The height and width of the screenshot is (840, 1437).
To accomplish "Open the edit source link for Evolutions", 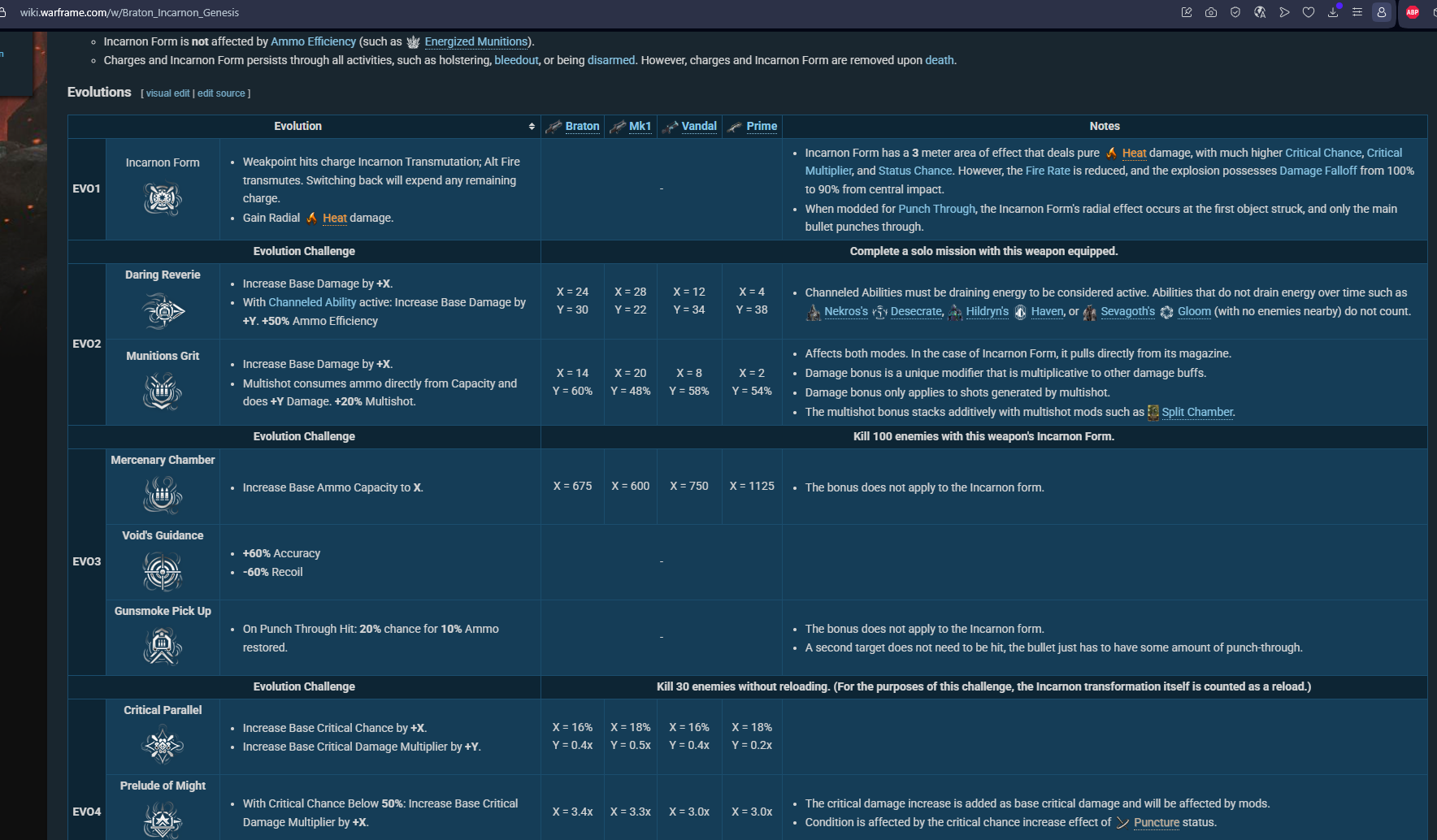I will pos(221,93).
